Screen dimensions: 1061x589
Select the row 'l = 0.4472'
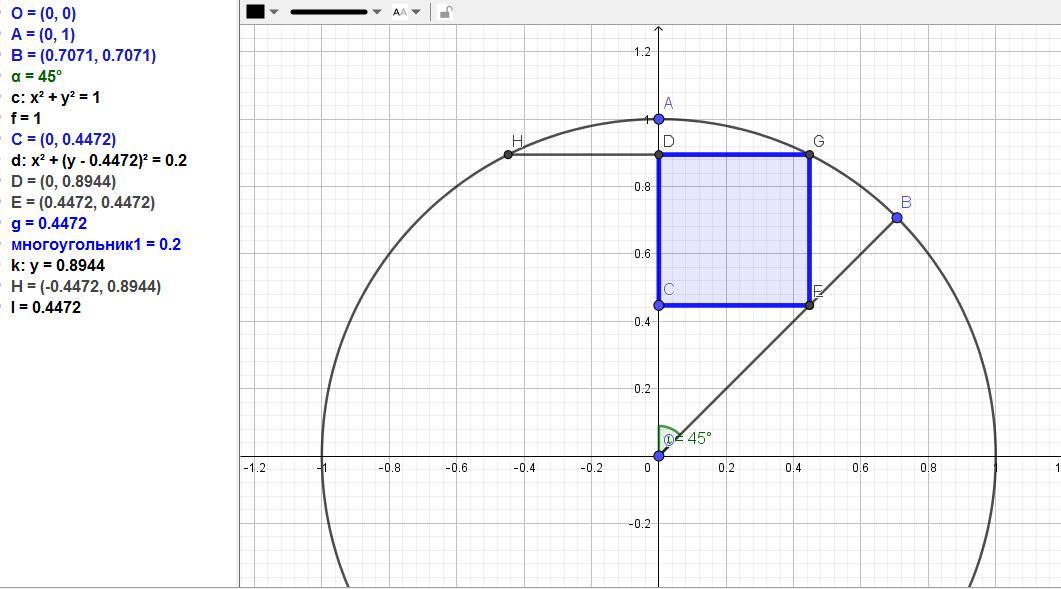46,307
